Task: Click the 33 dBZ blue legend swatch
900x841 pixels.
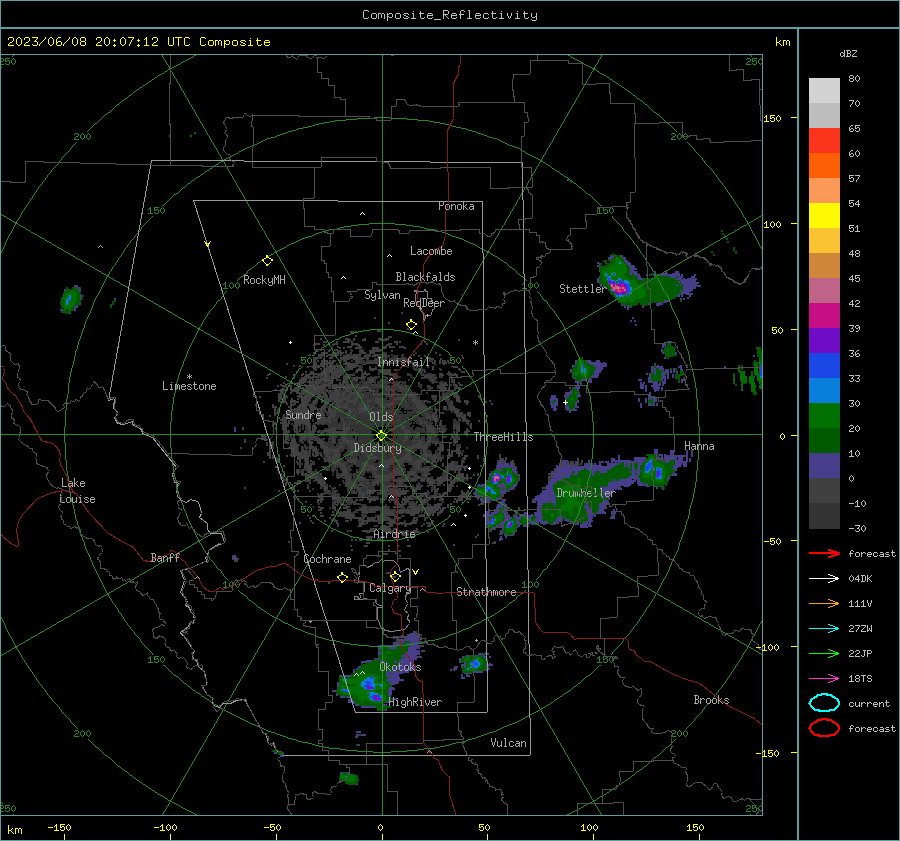Action: (824, 390)
